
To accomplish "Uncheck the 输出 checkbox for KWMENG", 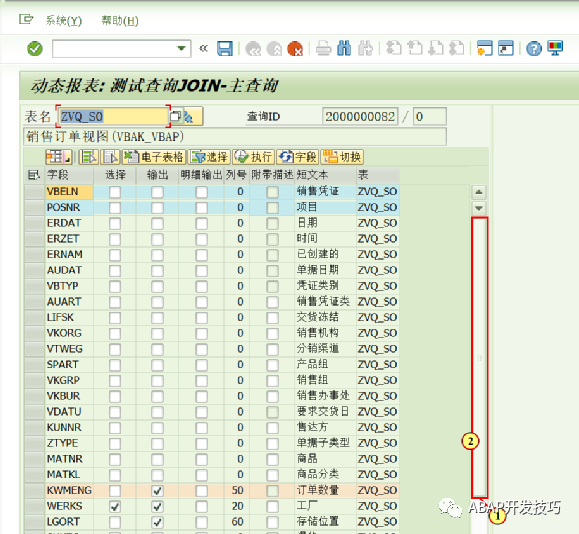I will click(x=157, y=491).
